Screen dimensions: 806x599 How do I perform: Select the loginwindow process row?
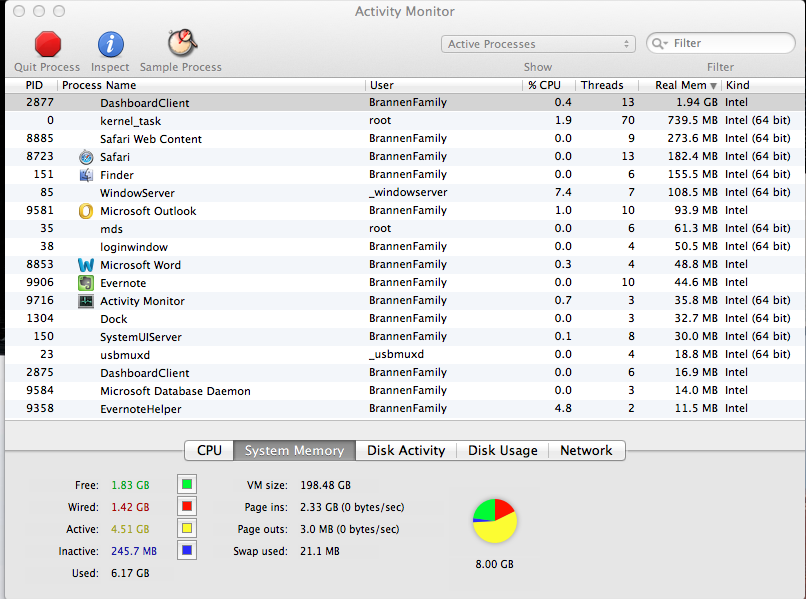tap(405, 246)
